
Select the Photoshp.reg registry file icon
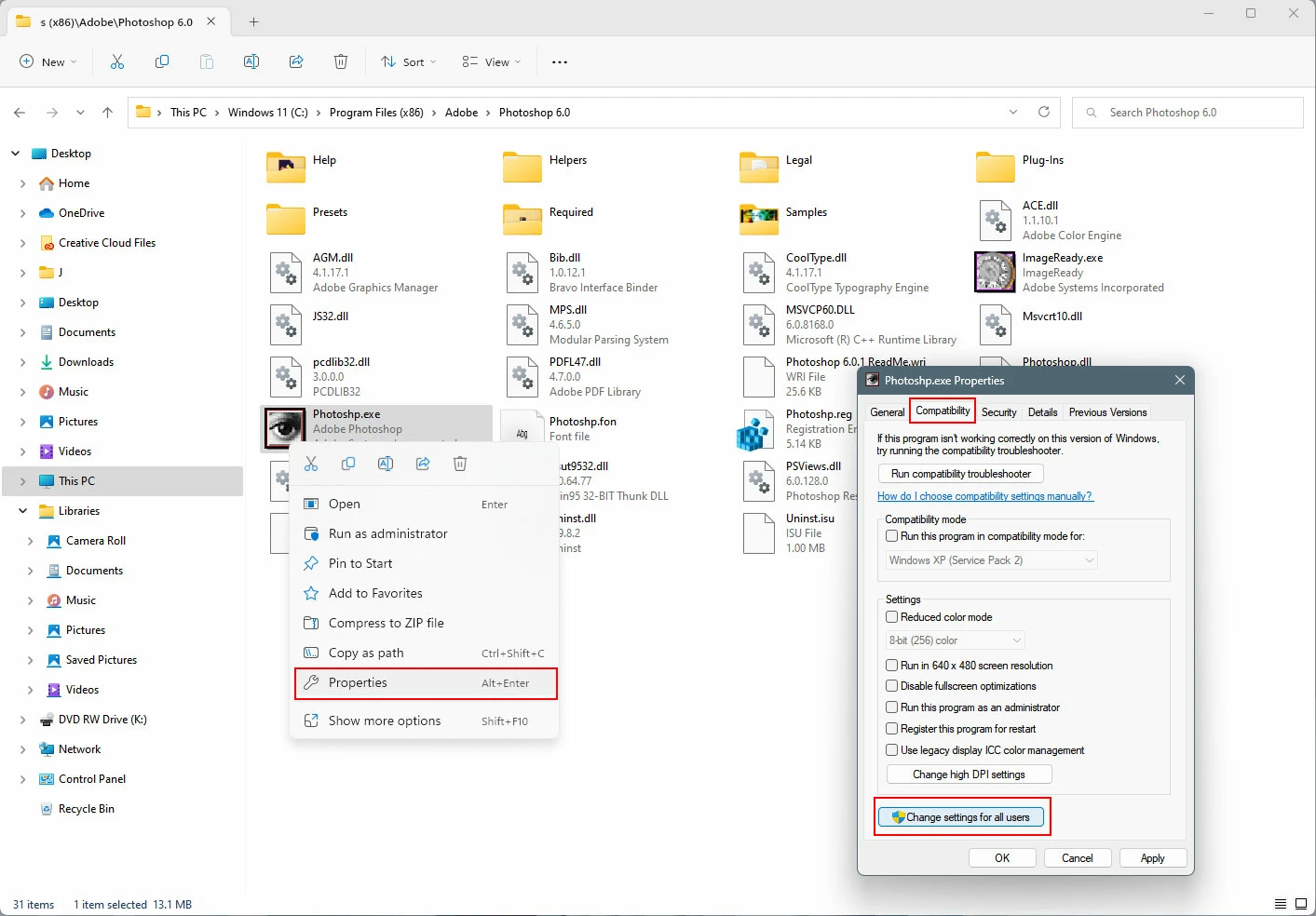pyautogui.click(x=753, y=429)
